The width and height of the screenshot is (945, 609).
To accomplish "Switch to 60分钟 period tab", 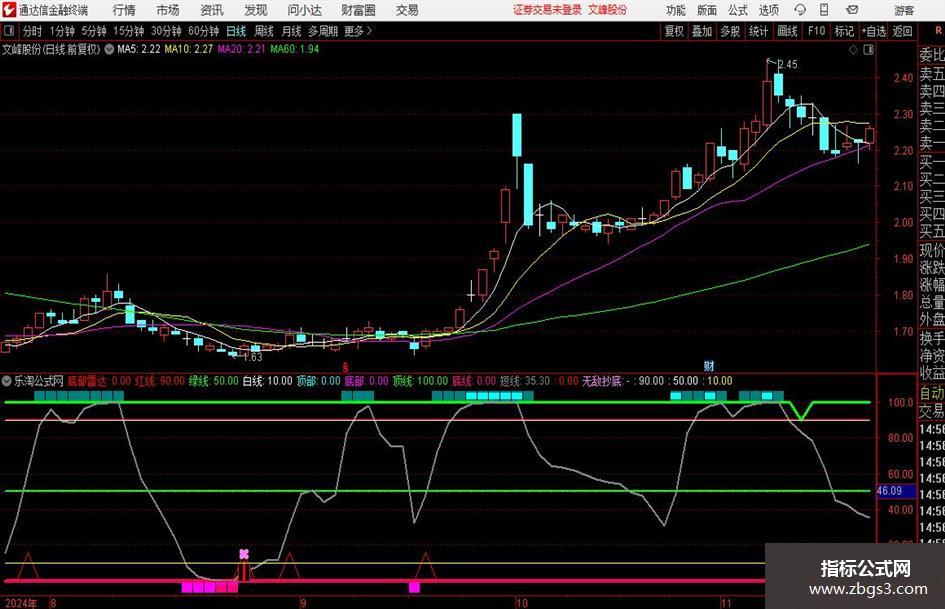I will (x=204, y=31).
